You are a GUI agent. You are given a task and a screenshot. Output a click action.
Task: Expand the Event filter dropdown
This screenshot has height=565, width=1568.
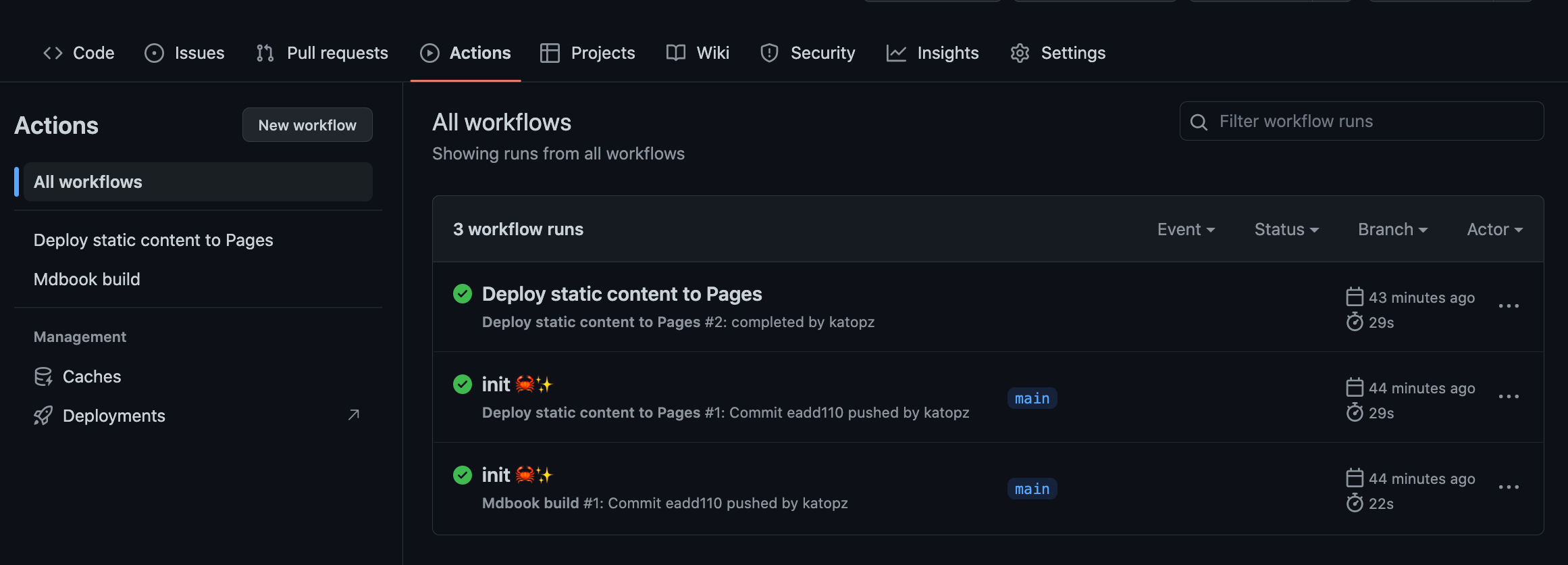(x=1186, y=230)
